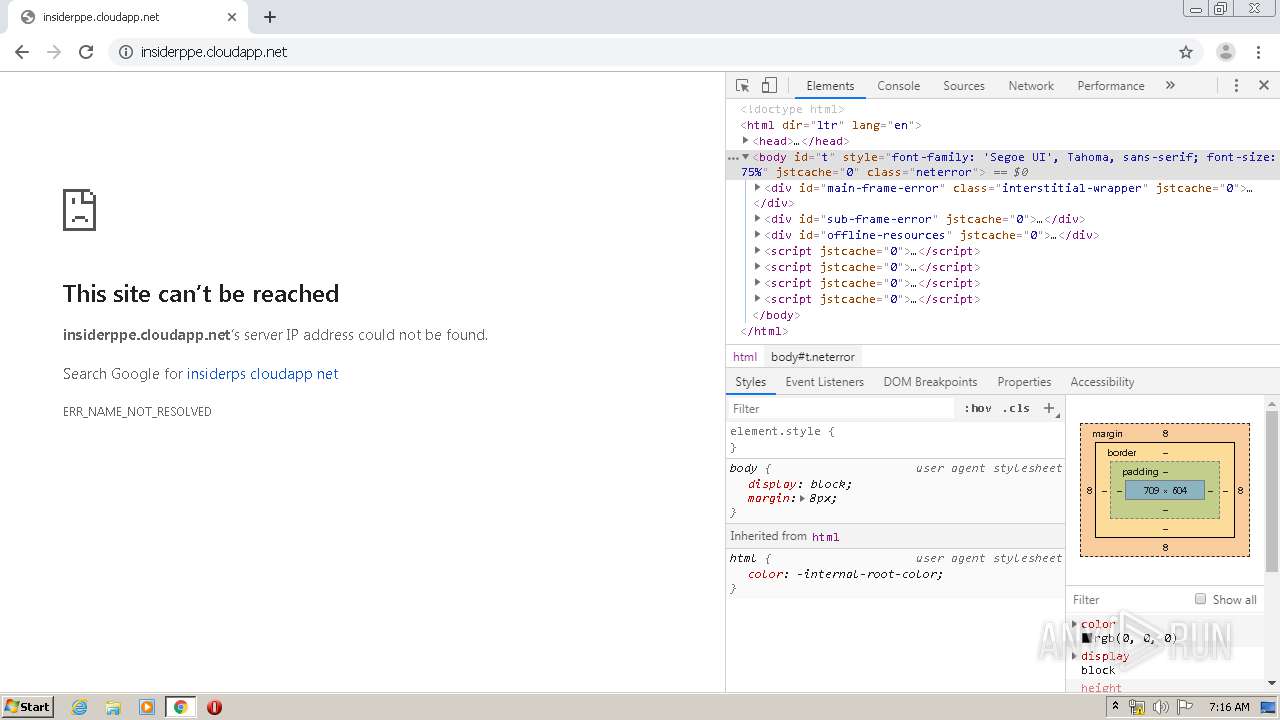Launch Internet Explorer from taskbar
Screen dimensions: 1280x720
[x=79, y=707]
